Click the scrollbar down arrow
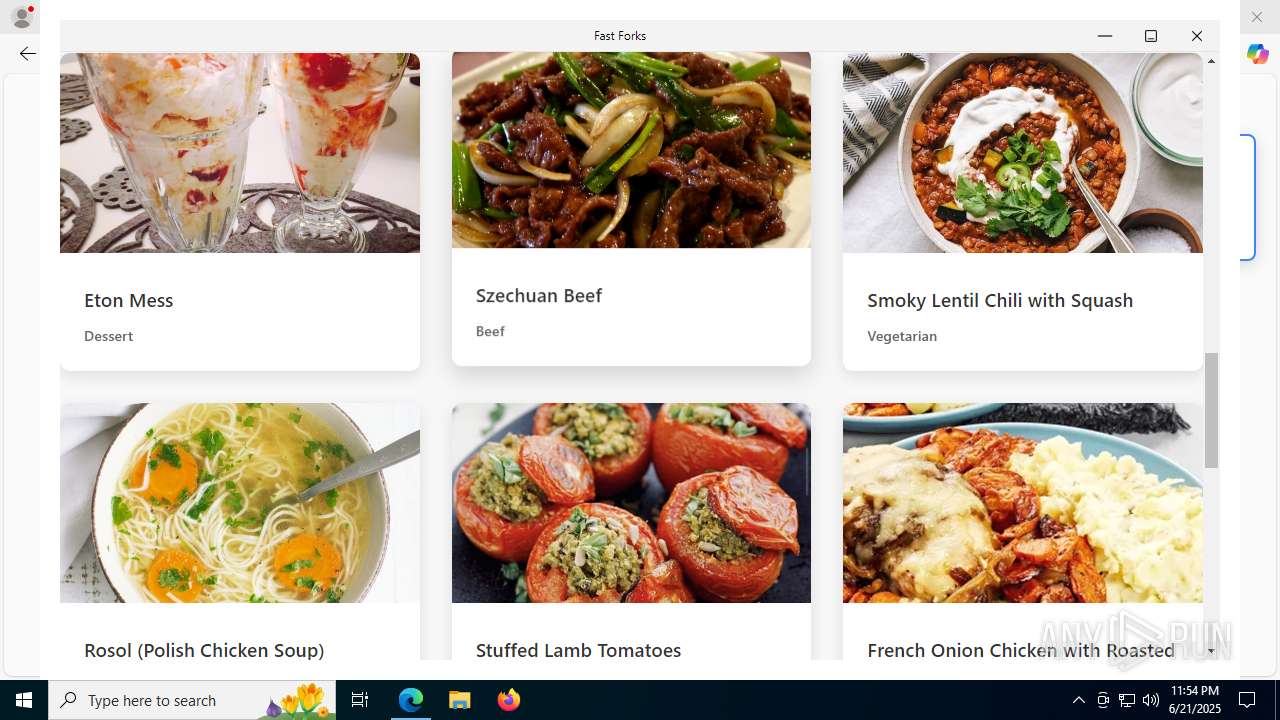This screenshot has height=720, width=1280. pos(1211,651)
